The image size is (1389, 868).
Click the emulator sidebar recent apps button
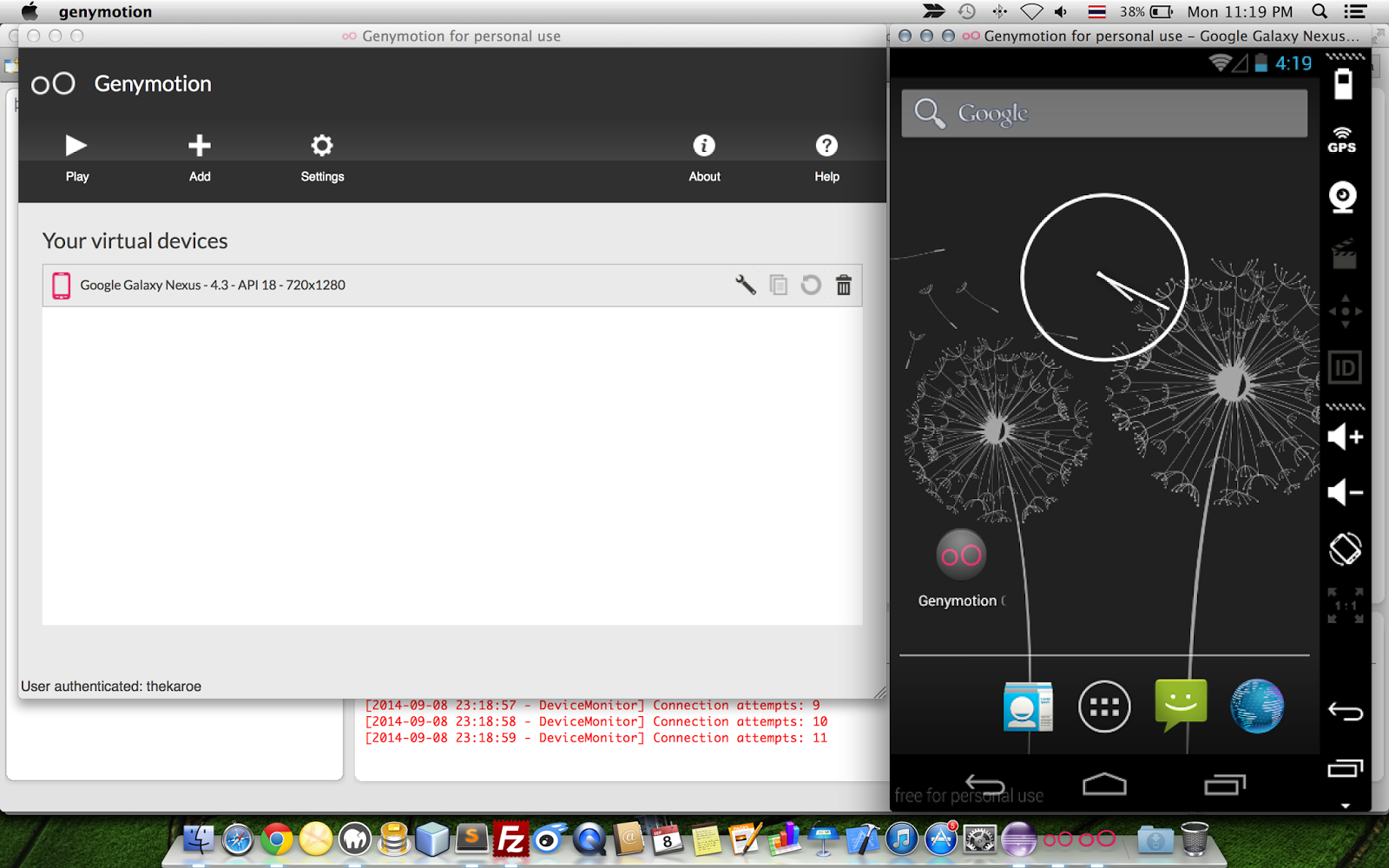[x=1345, y=768]
